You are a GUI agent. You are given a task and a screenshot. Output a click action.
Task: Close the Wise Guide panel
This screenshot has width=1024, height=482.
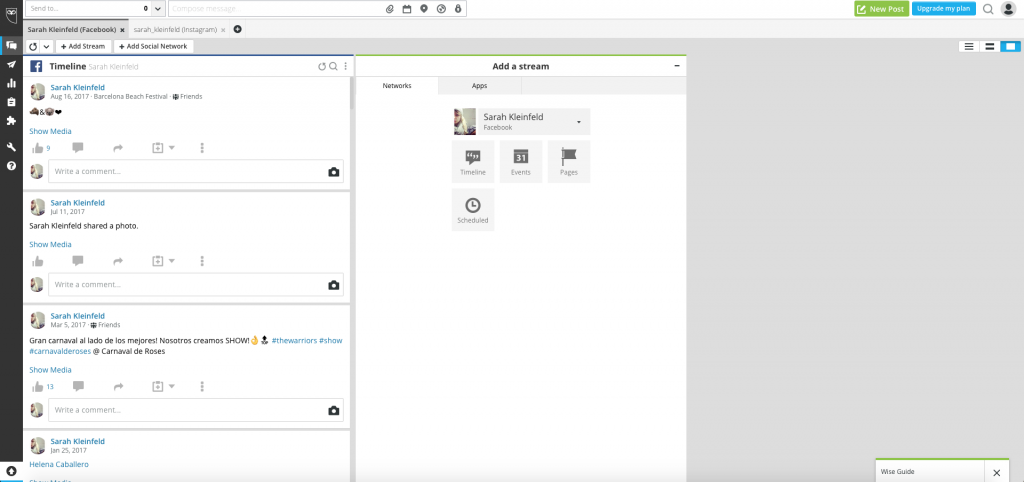point(996,472)
